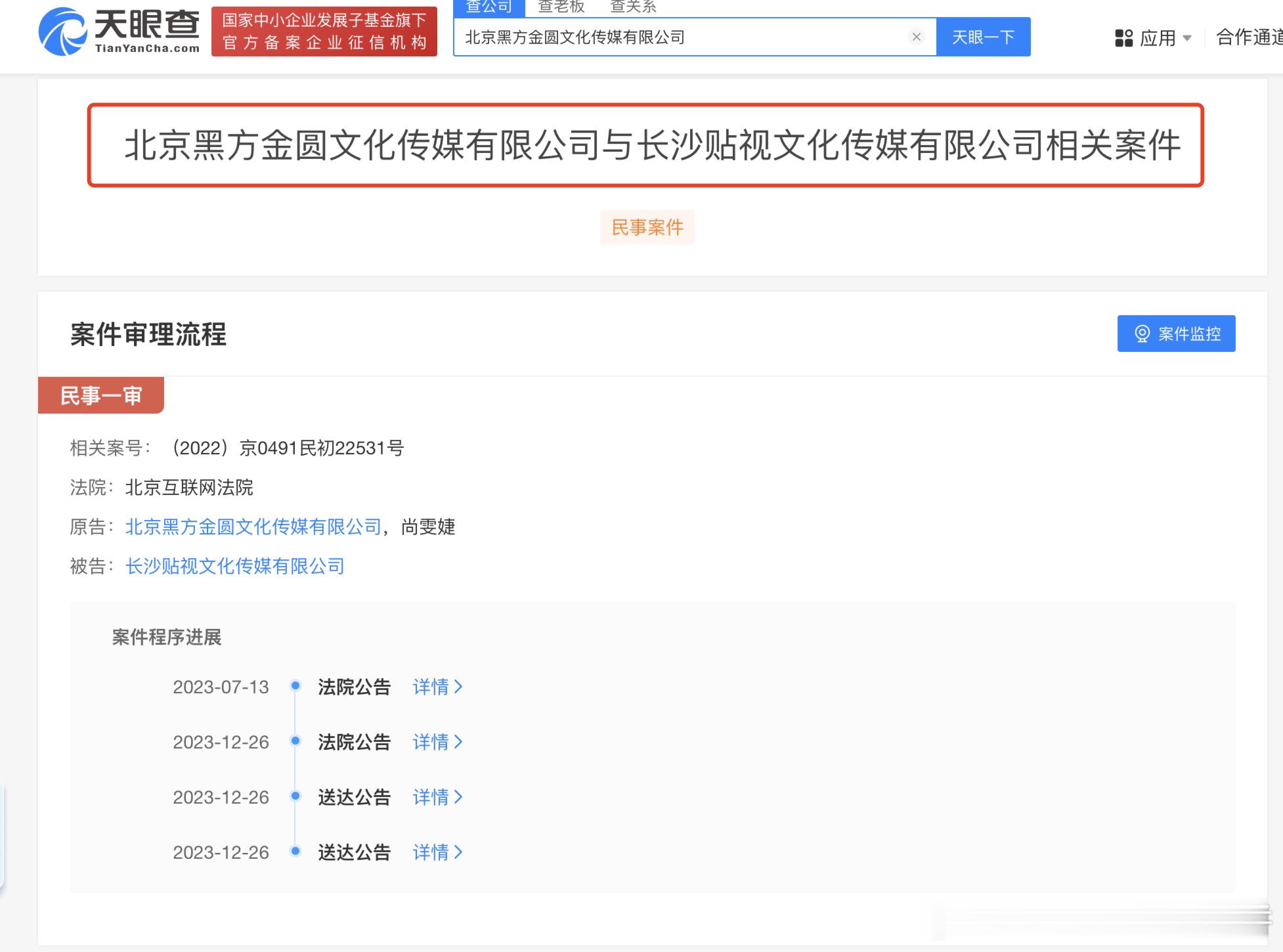The width and height of the screenshot is (1283, 952).
Task: Switch to the 查老板 tab
Action: [x=561, y=7]
